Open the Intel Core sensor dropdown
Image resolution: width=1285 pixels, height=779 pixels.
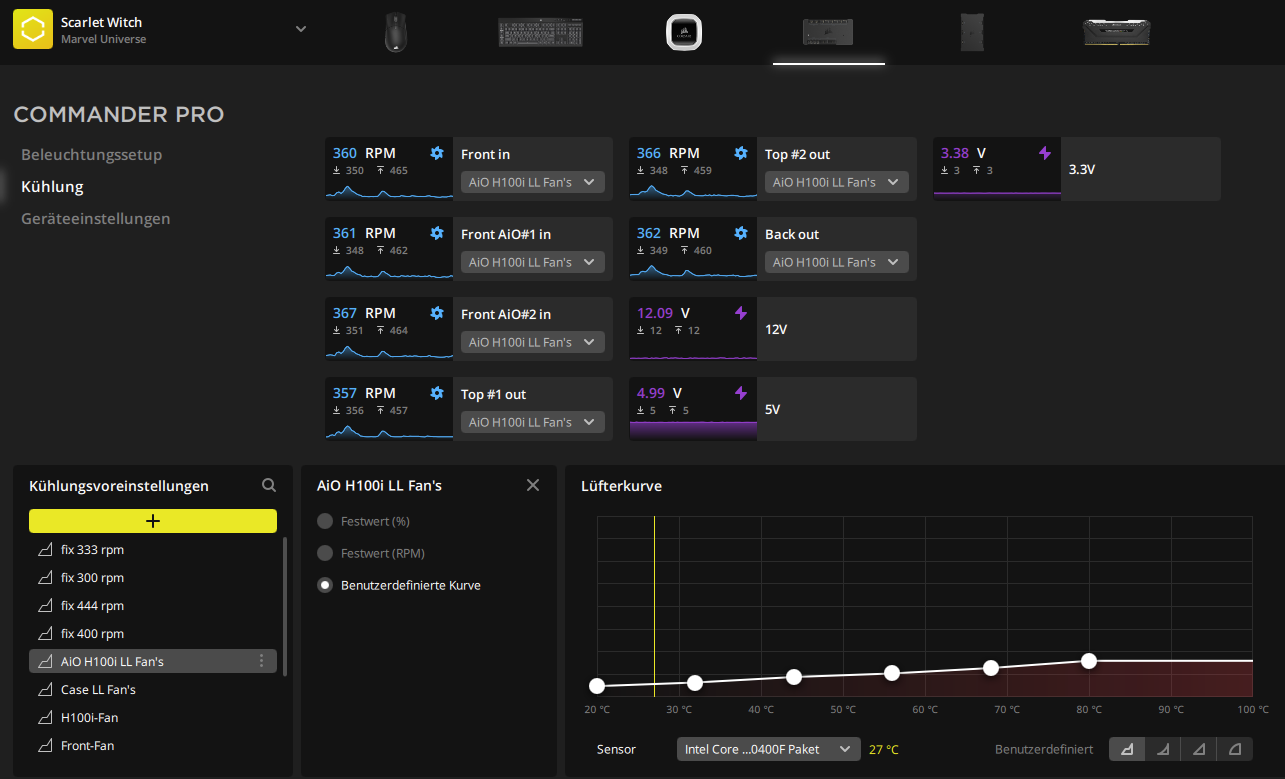769,749
